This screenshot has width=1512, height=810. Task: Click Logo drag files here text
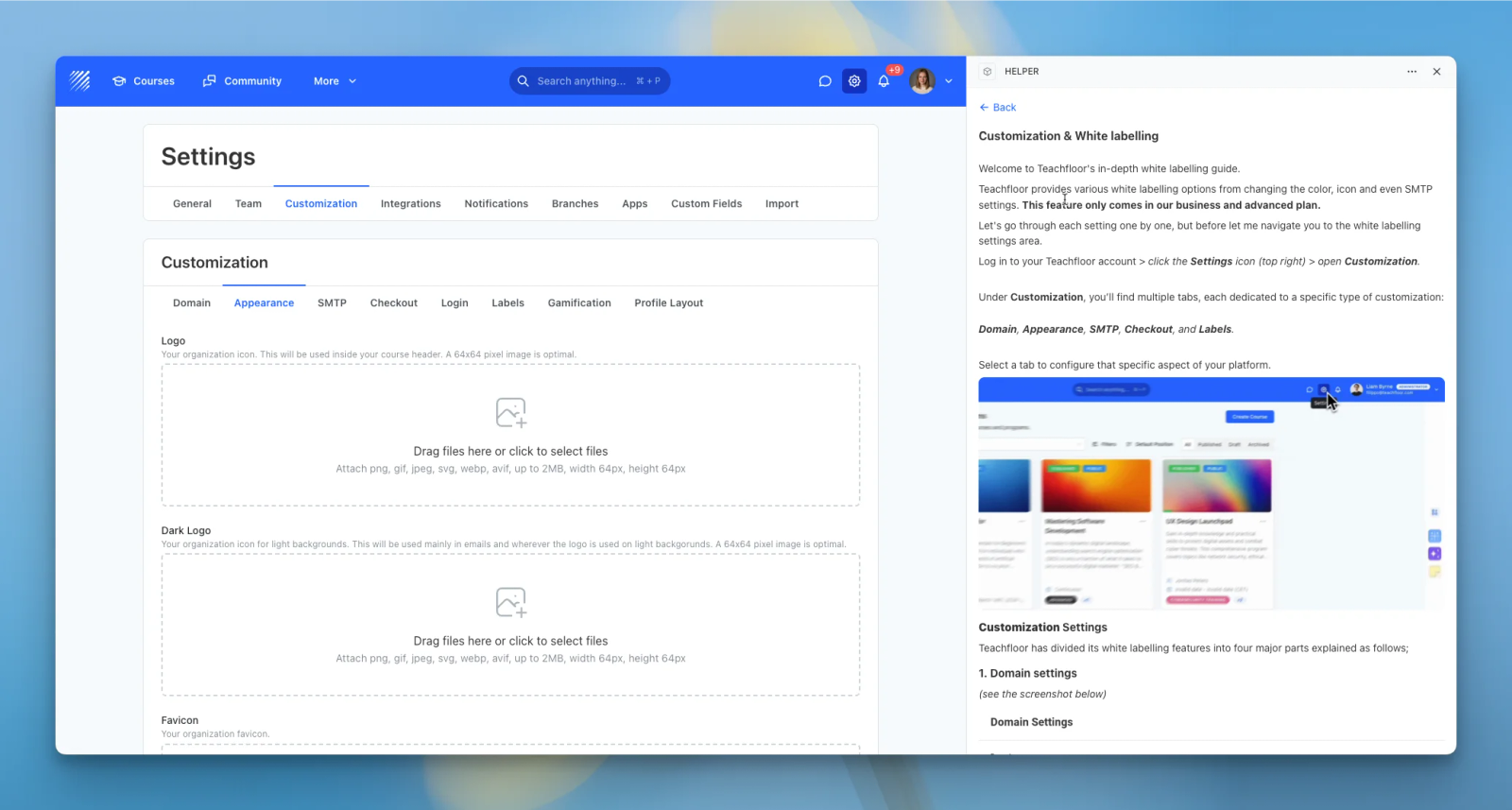click(x=510, y=452)
